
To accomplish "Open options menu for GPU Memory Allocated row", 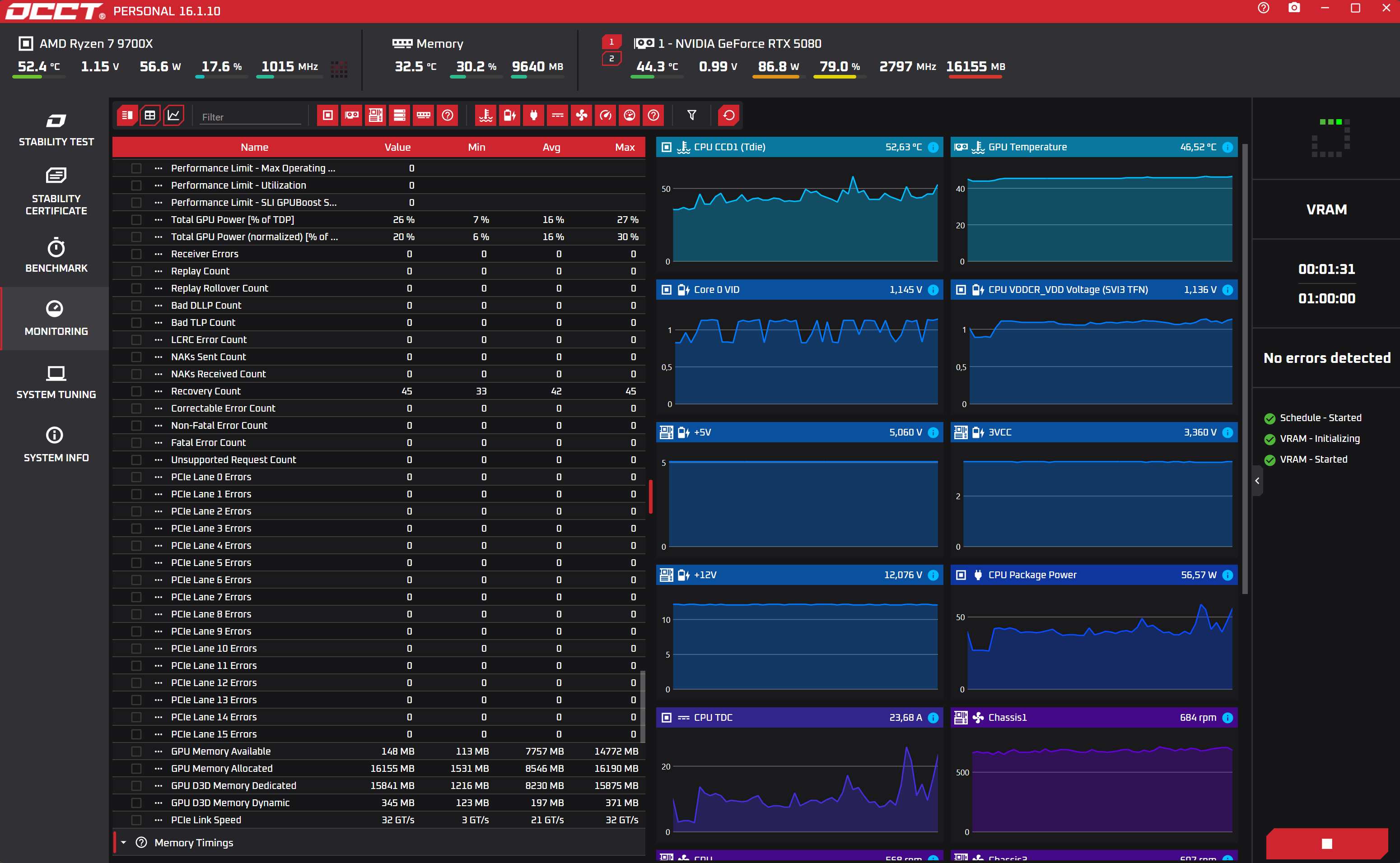I will 158,768.
